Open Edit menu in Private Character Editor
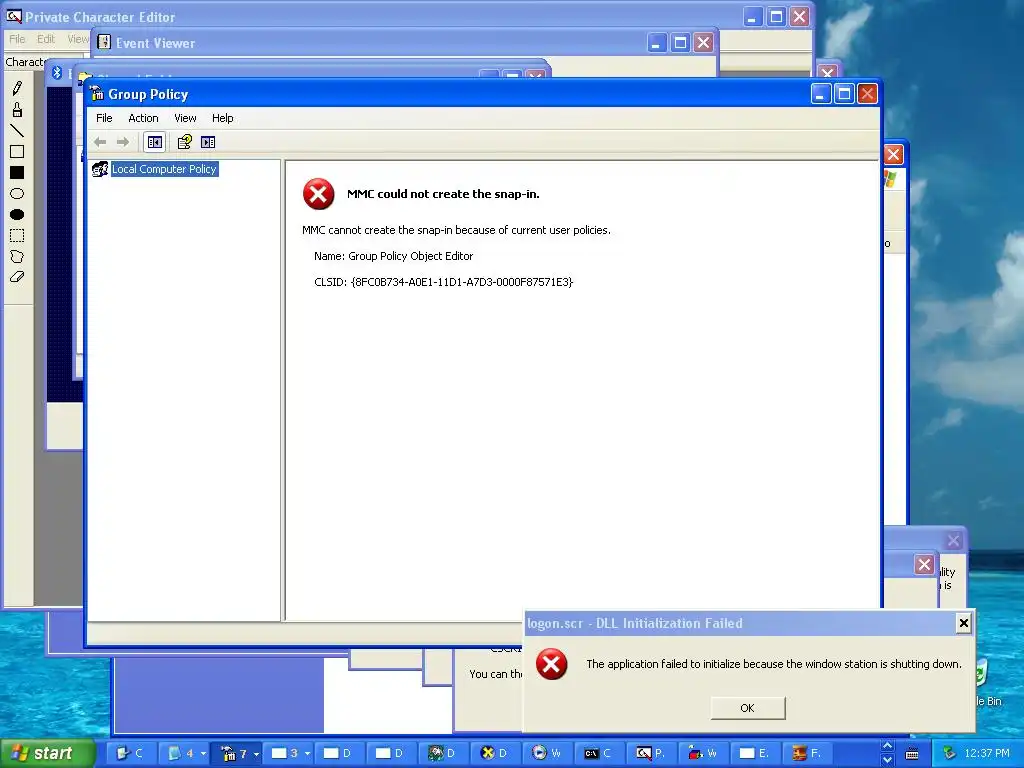The image size is (1024, 768). click(46, 39)
